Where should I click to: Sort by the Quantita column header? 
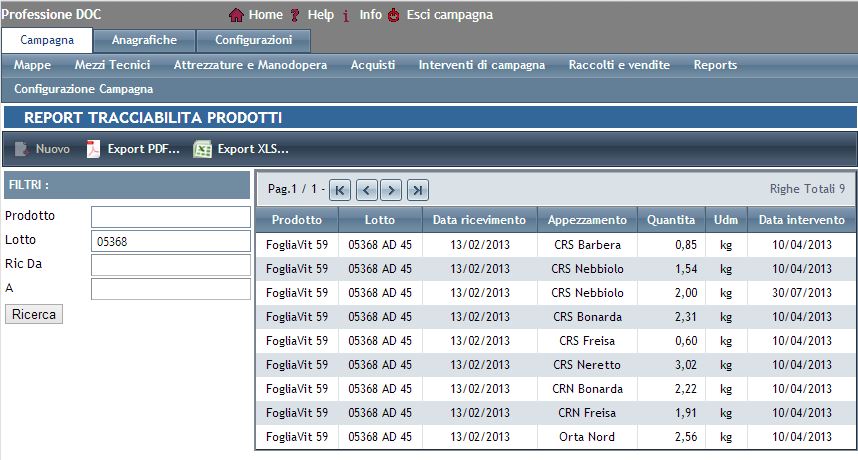click(670, 220)
